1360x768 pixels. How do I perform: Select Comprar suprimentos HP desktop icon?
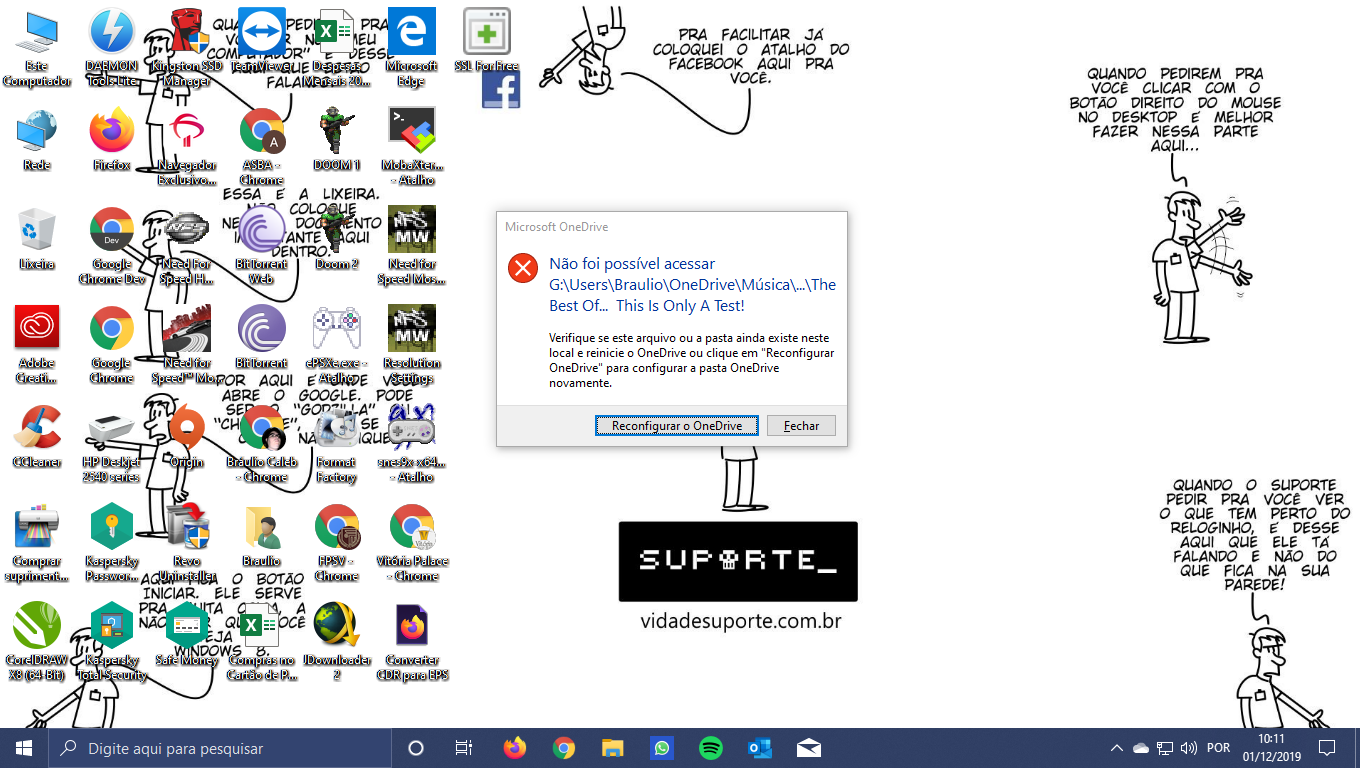coord(37,545)
